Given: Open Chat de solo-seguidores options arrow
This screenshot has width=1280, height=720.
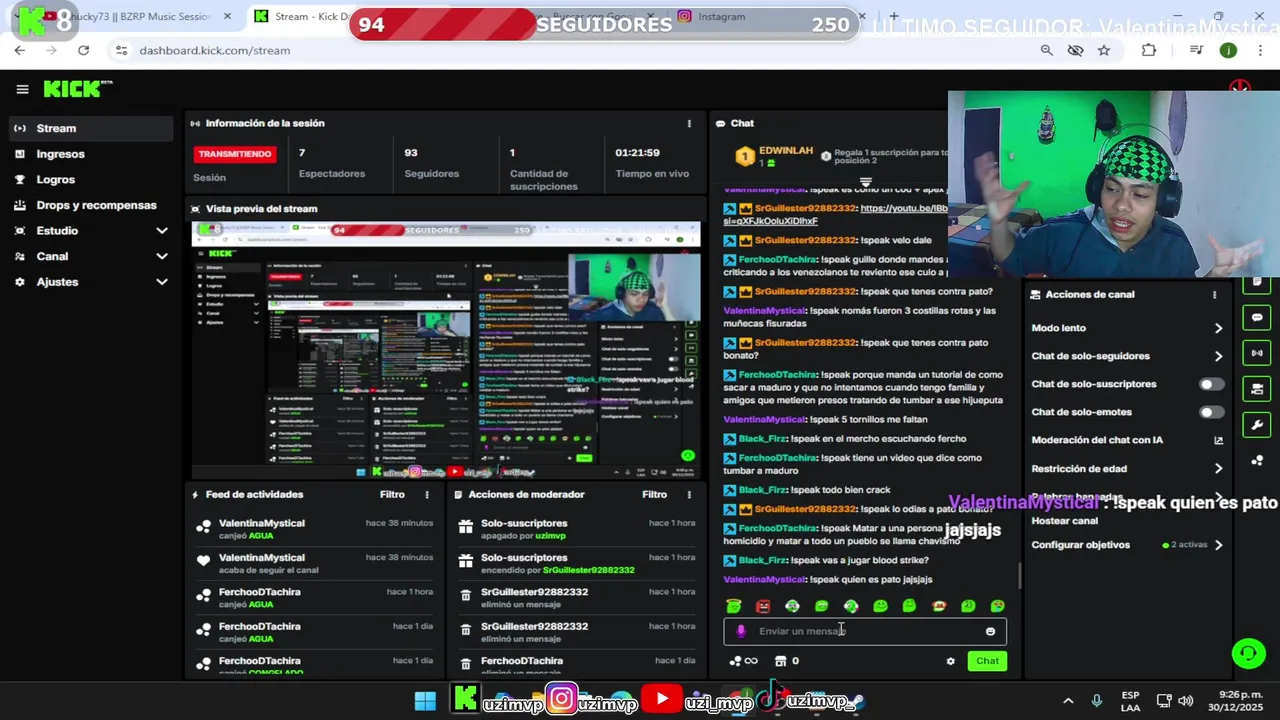Looking at the screenshot, I should tap(1218, 356).
